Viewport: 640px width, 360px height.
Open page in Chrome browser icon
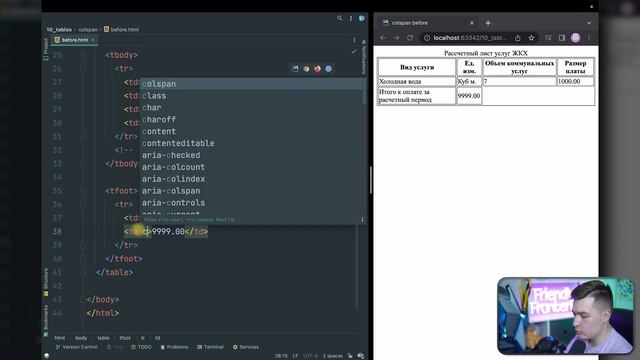click(x=306, y=69)
